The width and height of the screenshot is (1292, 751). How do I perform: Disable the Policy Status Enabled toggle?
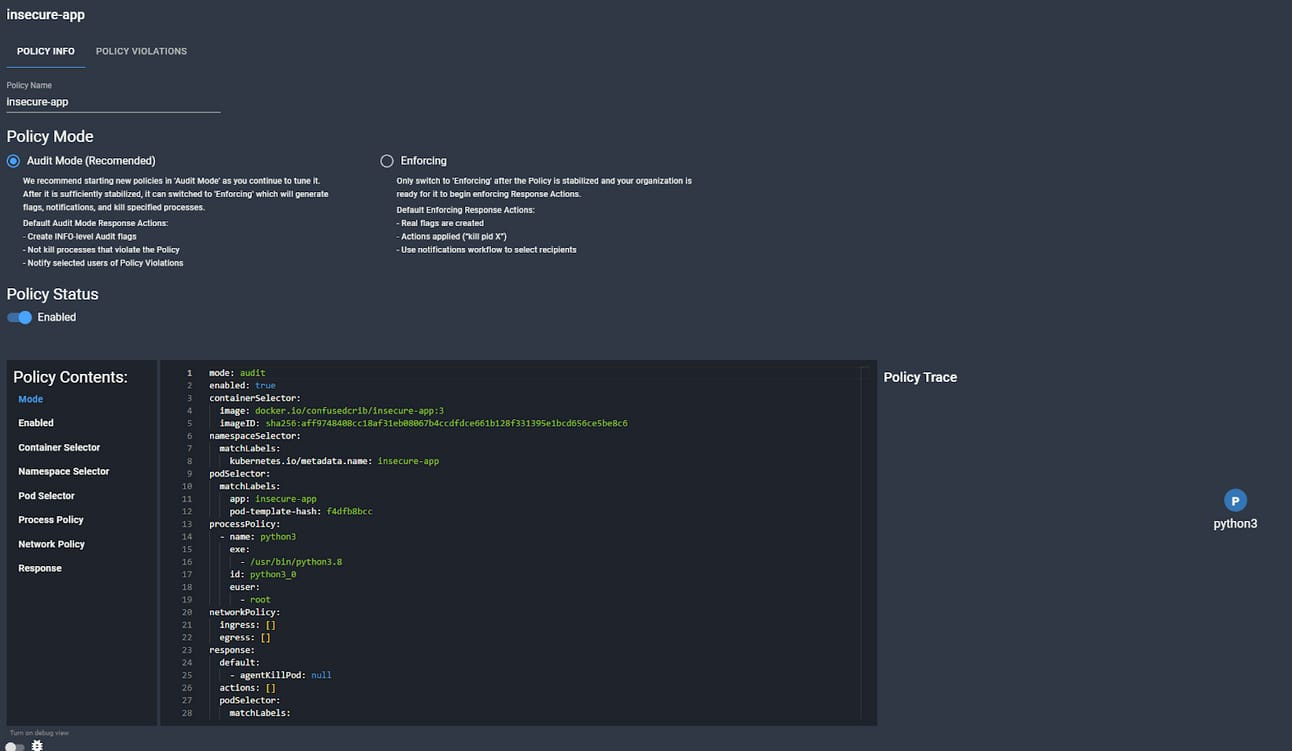(x=19, y=317)
